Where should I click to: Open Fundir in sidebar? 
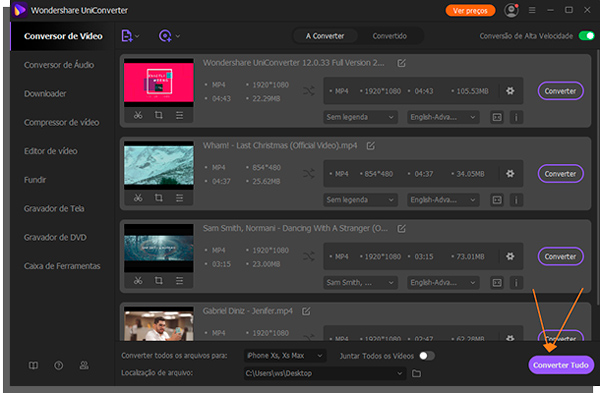35,180
